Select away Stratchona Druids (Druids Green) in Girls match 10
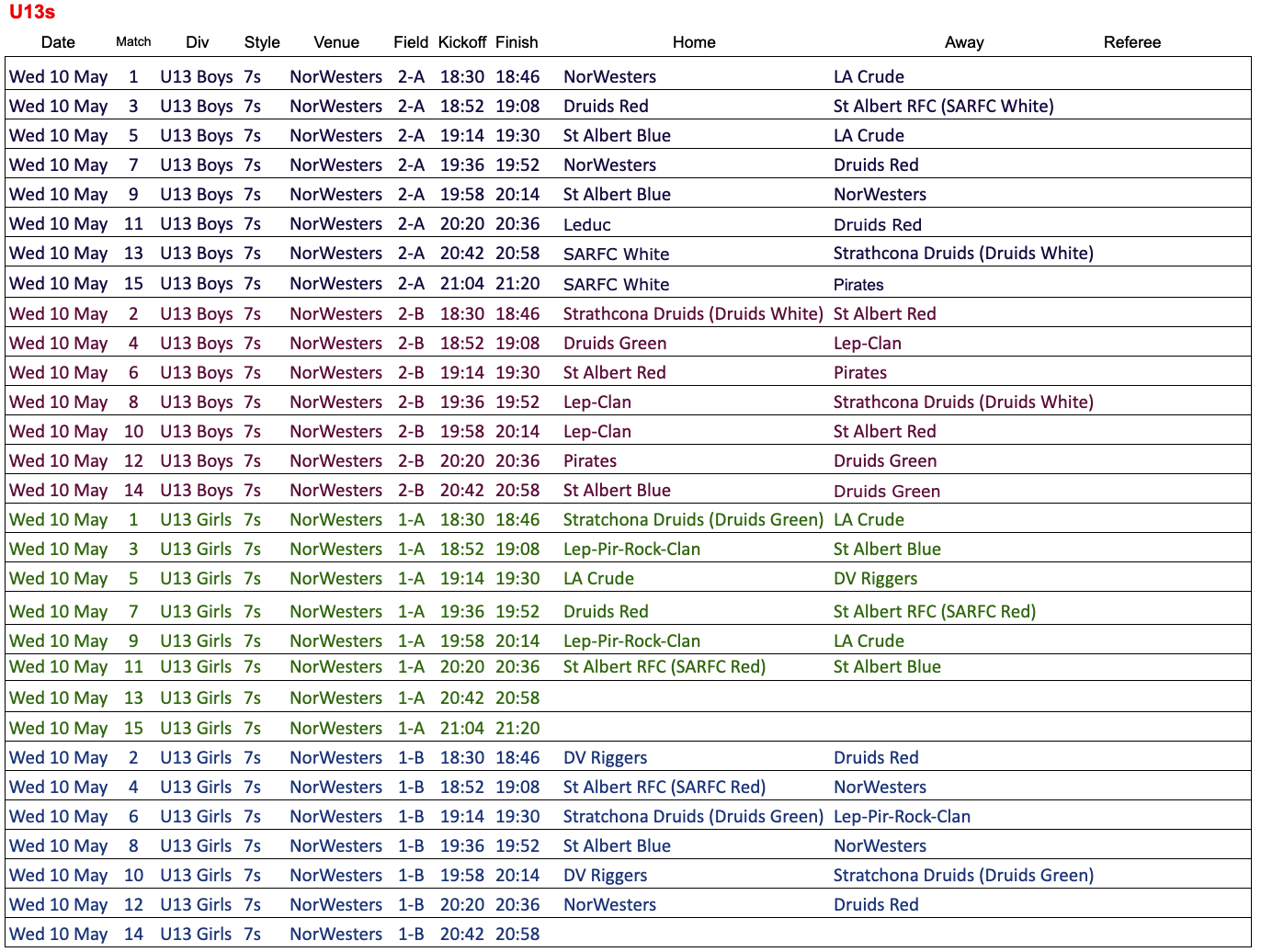This screenshot has width=1261, height=952. (x=963, y=876)
